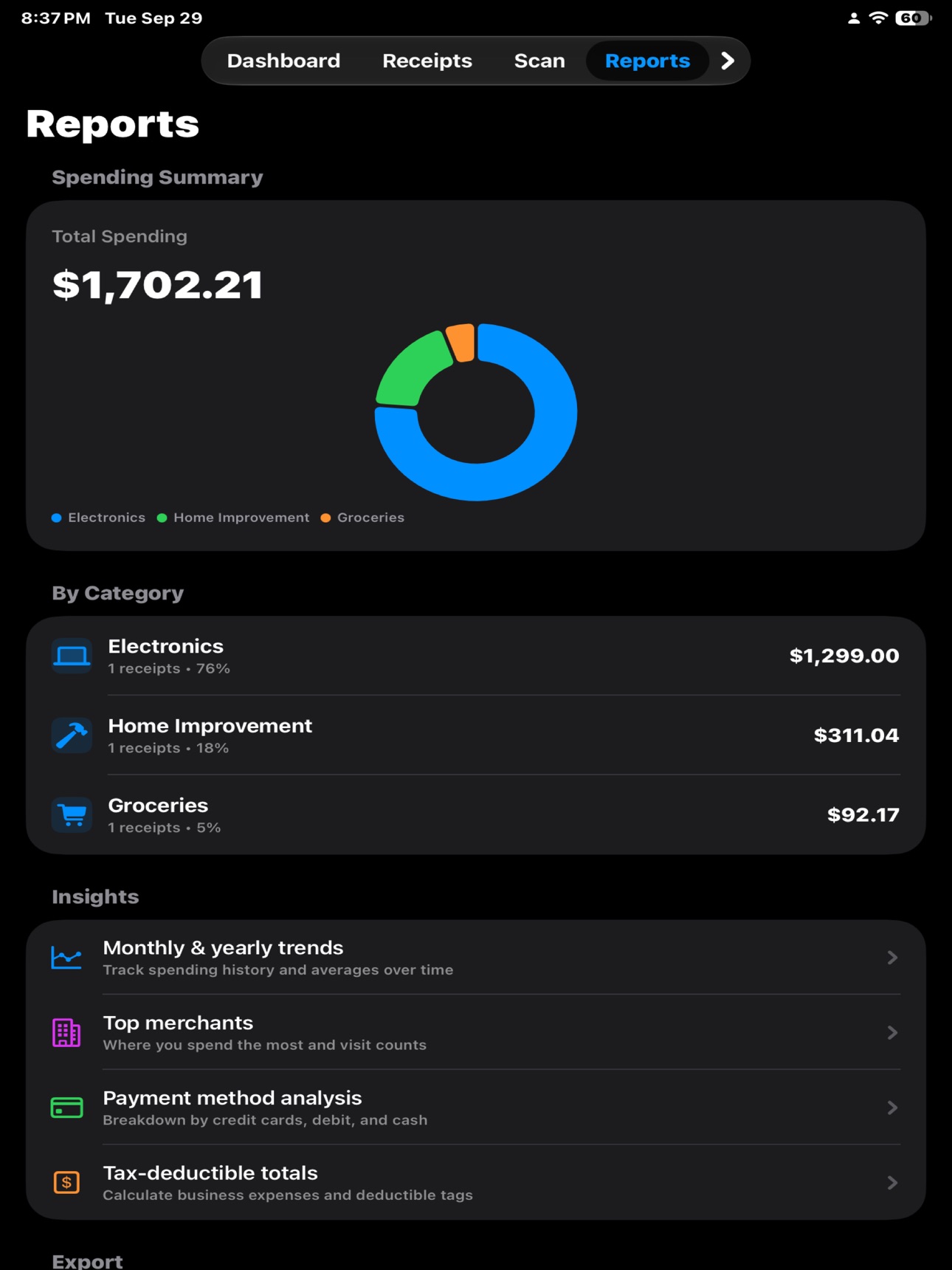Click the green Home Improvement legend dot

coord(162,518)
